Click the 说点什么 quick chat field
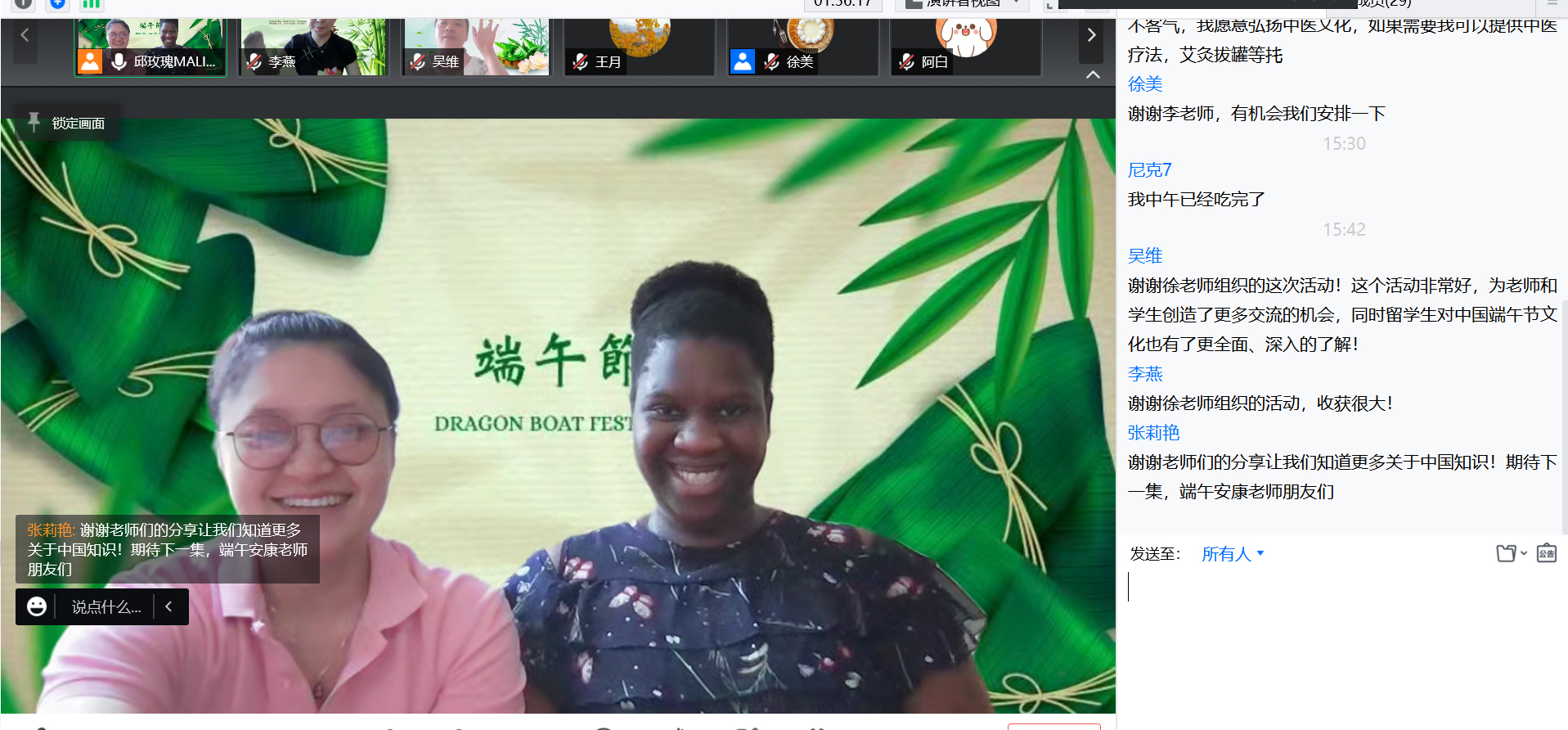1568x730 pixels. click(x=106, y=606)
